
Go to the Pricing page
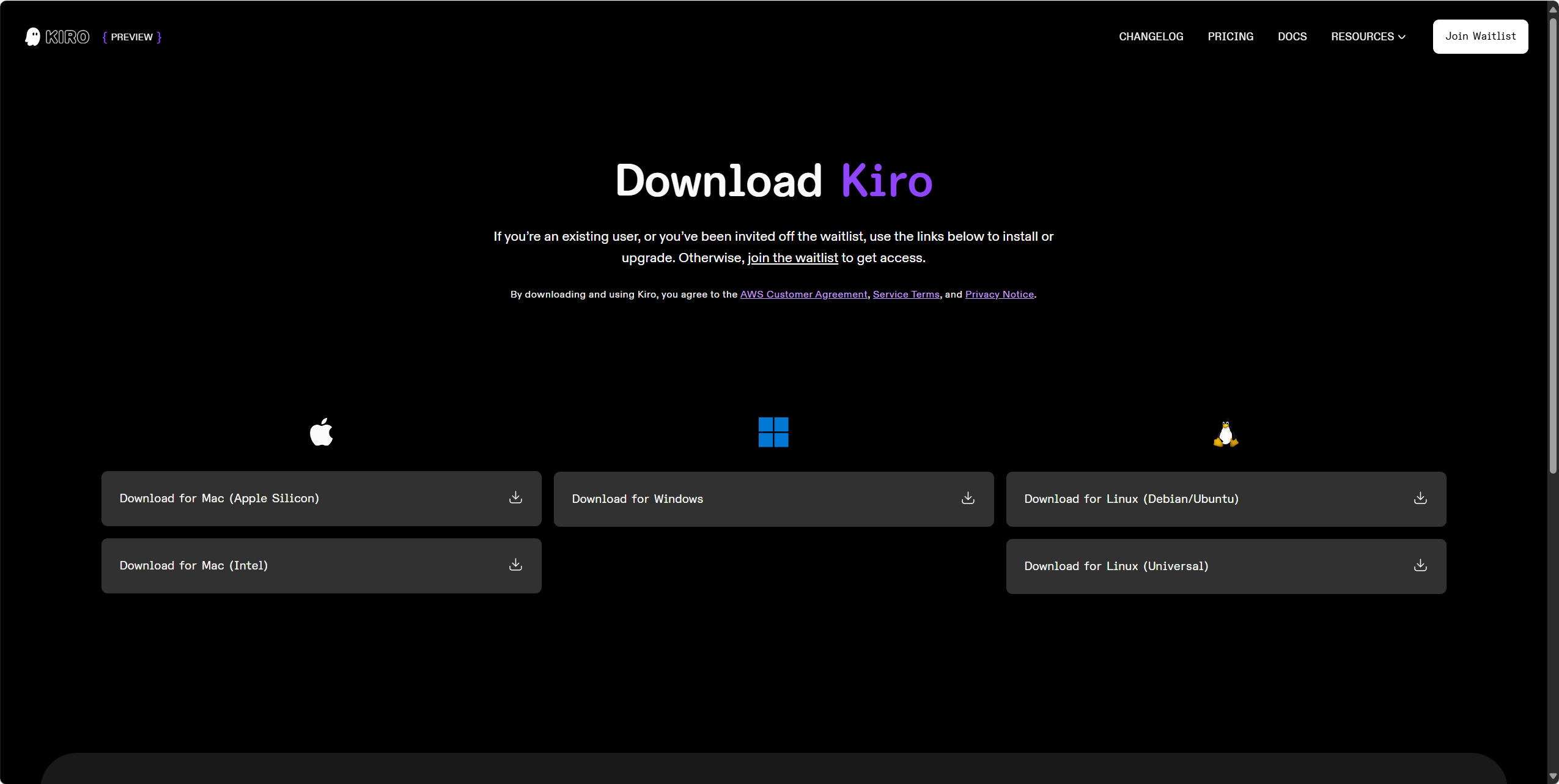pyautogui.click(x=1230, y=37)
